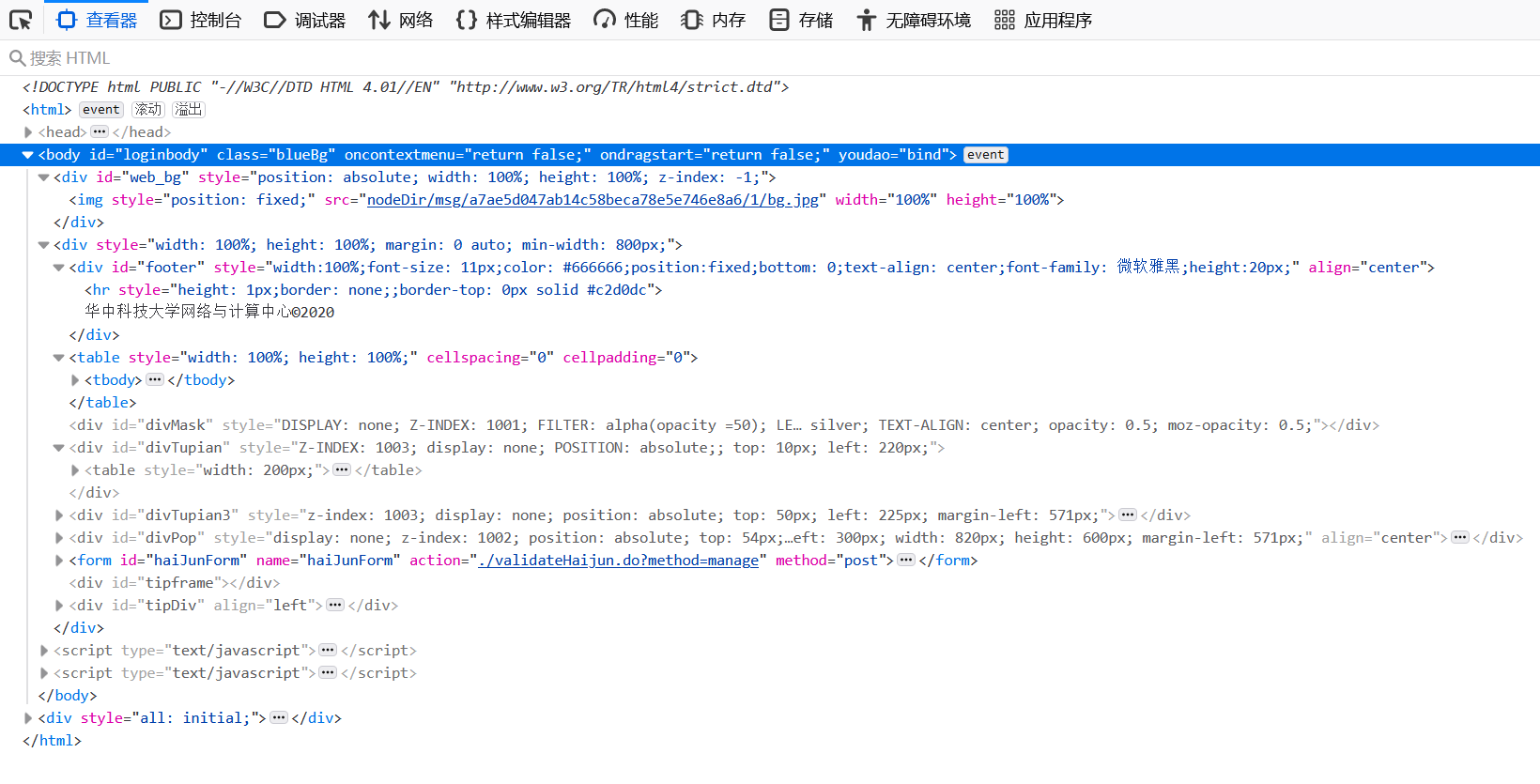
Task: Collapse the table width 100% node
Action: pyautogui.click(x=58, y=358)
